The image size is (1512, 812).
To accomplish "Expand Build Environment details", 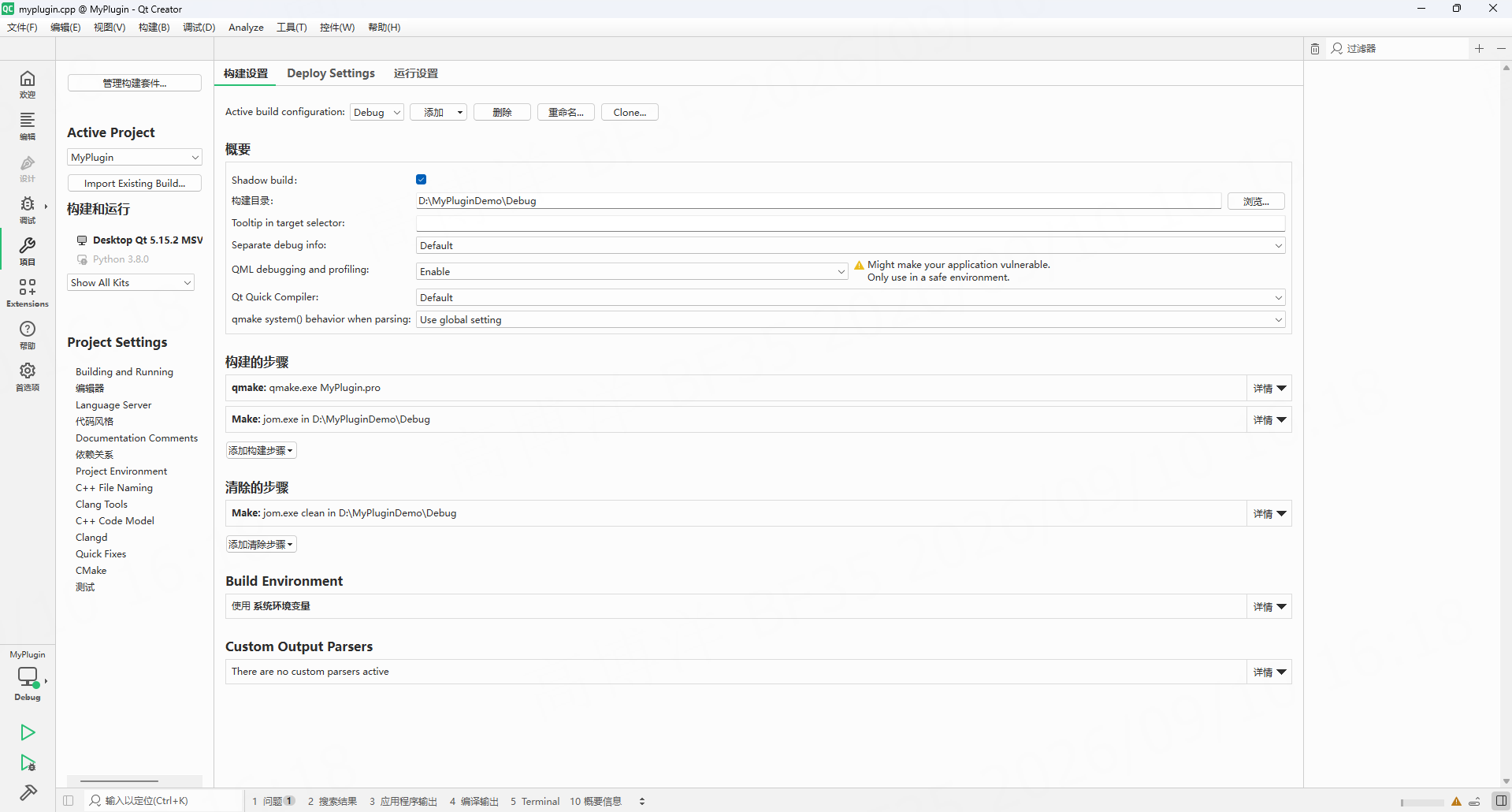I will point(1269,606).
